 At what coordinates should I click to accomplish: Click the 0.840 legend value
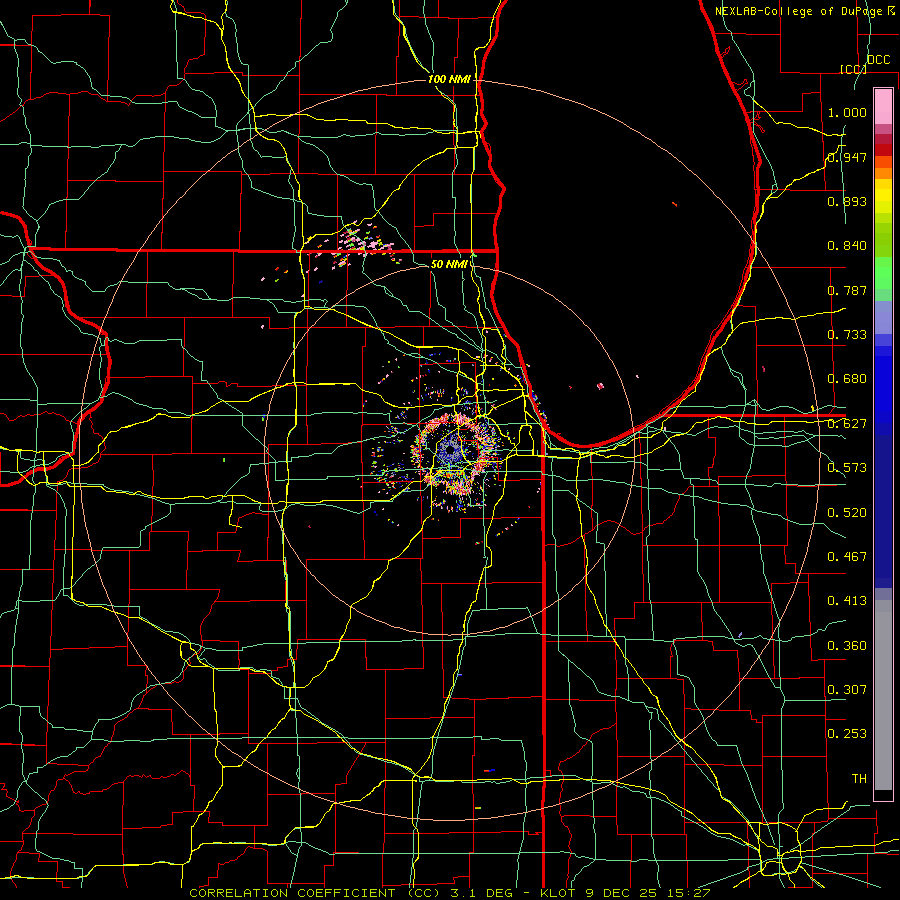(x=847, y=246)
